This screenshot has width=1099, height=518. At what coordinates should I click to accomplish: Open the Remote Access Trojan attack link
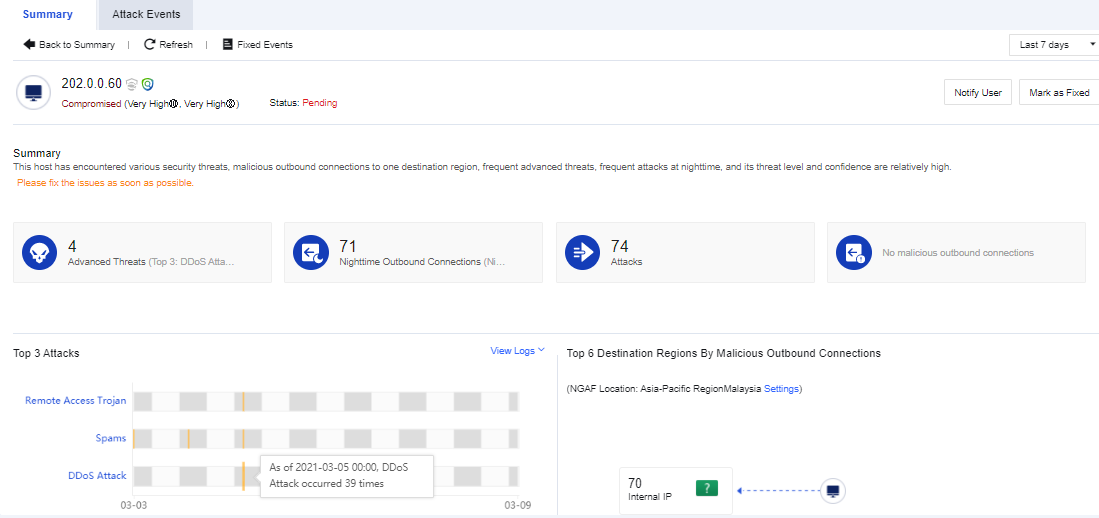(x=76, y=401)
